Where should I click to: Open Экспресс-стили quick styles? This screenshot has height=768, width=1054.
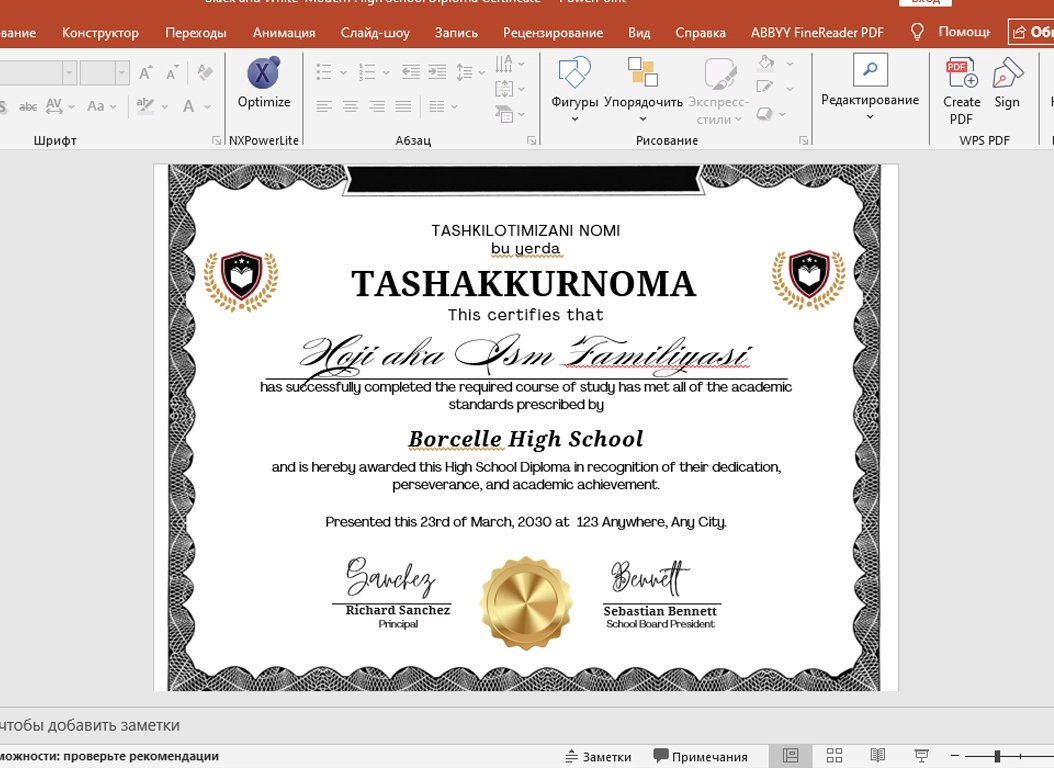point(719,91)
